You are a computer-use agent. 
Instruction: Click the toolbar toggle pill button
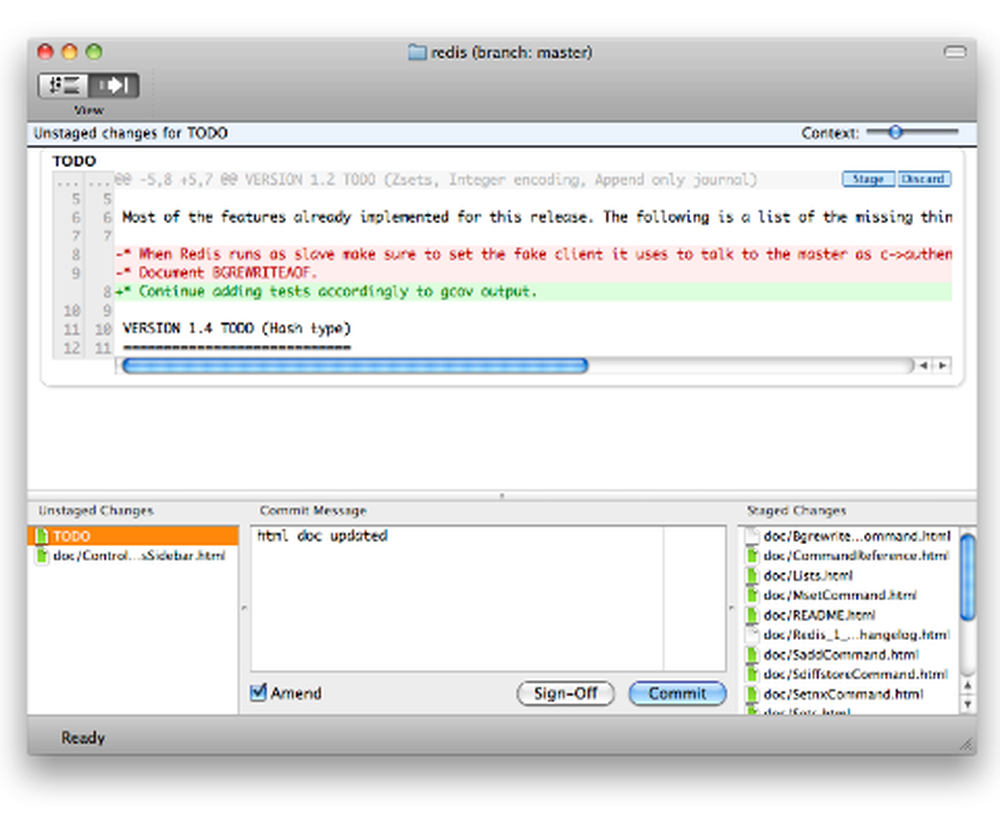click(x=955, y=52)
